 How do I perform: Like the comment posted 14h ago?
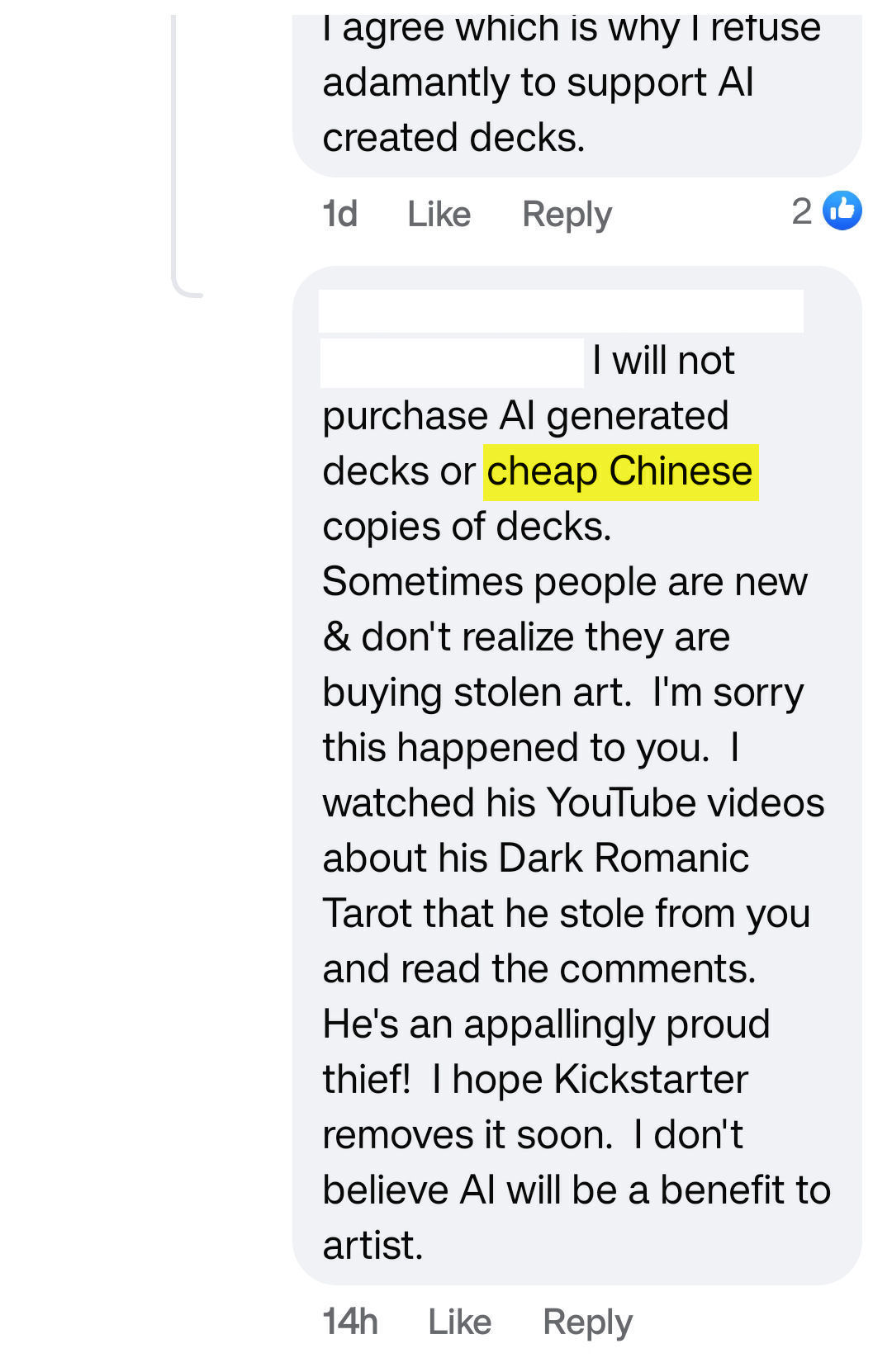459,1322
